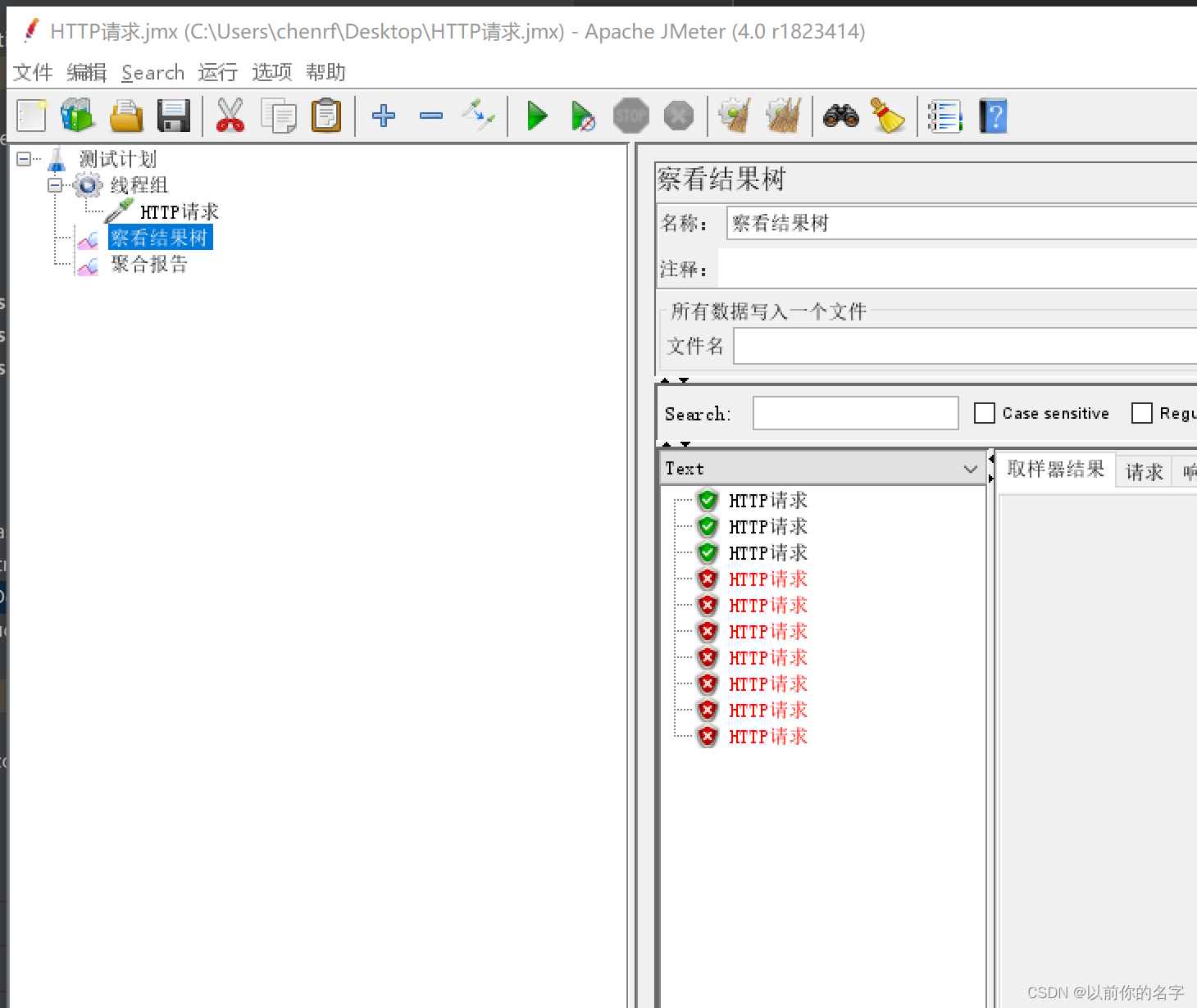The height and width of the screenshot is (1008, 1197).
Task: Click the New test plan icon
Action: [x=32, y=116]
